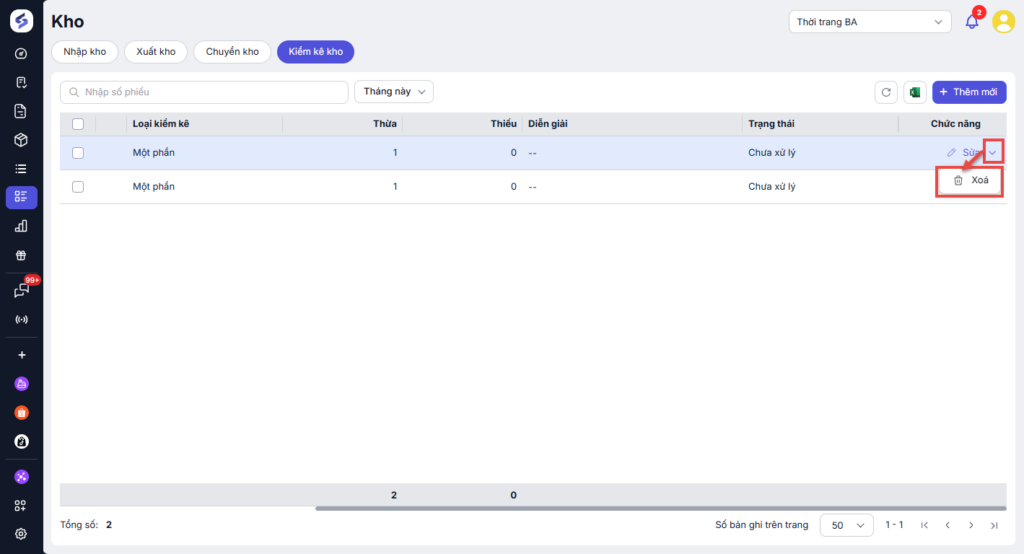Viewport: 1024px width, 554px height.
Task: Click the Loại kiểm kê column header
Action: coord(161,123)
